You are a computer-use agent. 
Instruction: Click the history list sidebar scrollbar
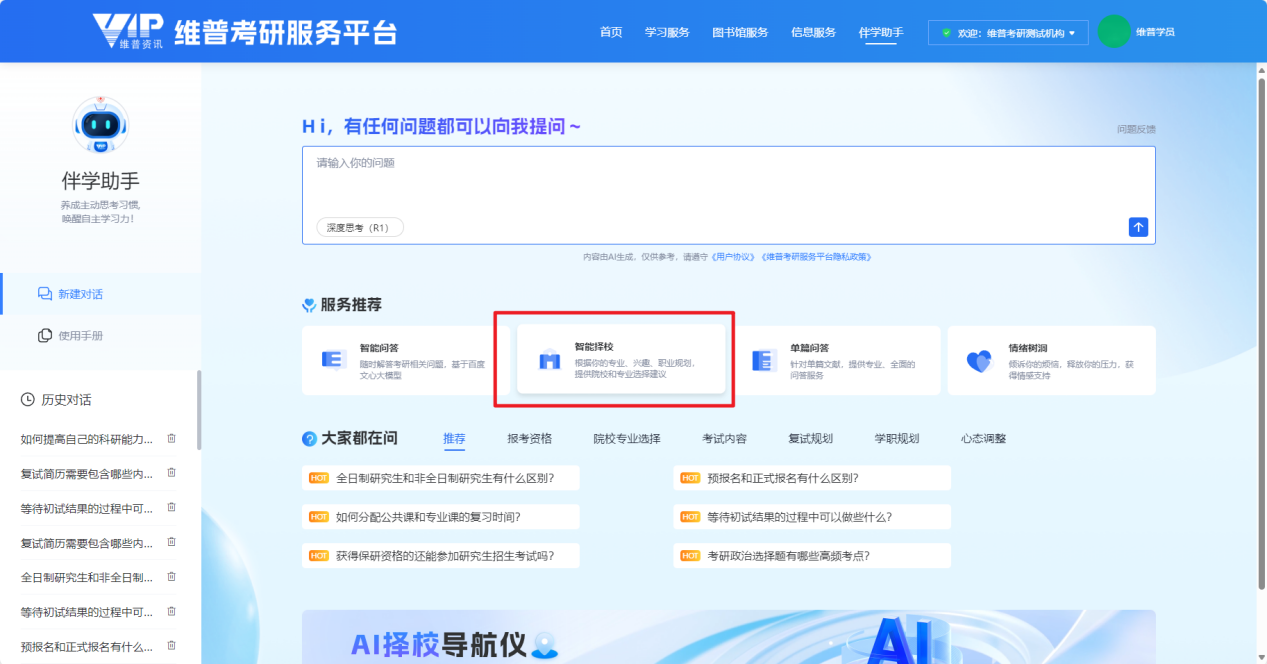(x=198, y=410)
